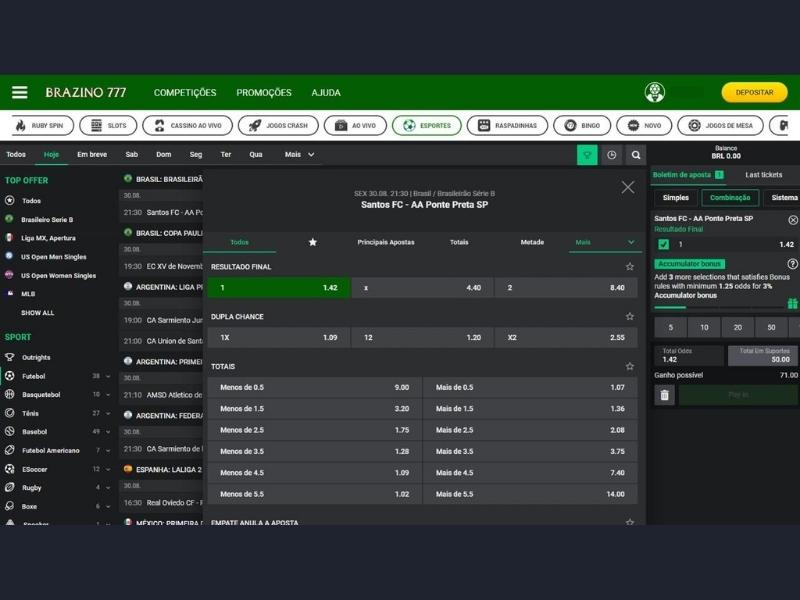
Task: Open the hamburger main menu
Action: [x=19, y=92]
